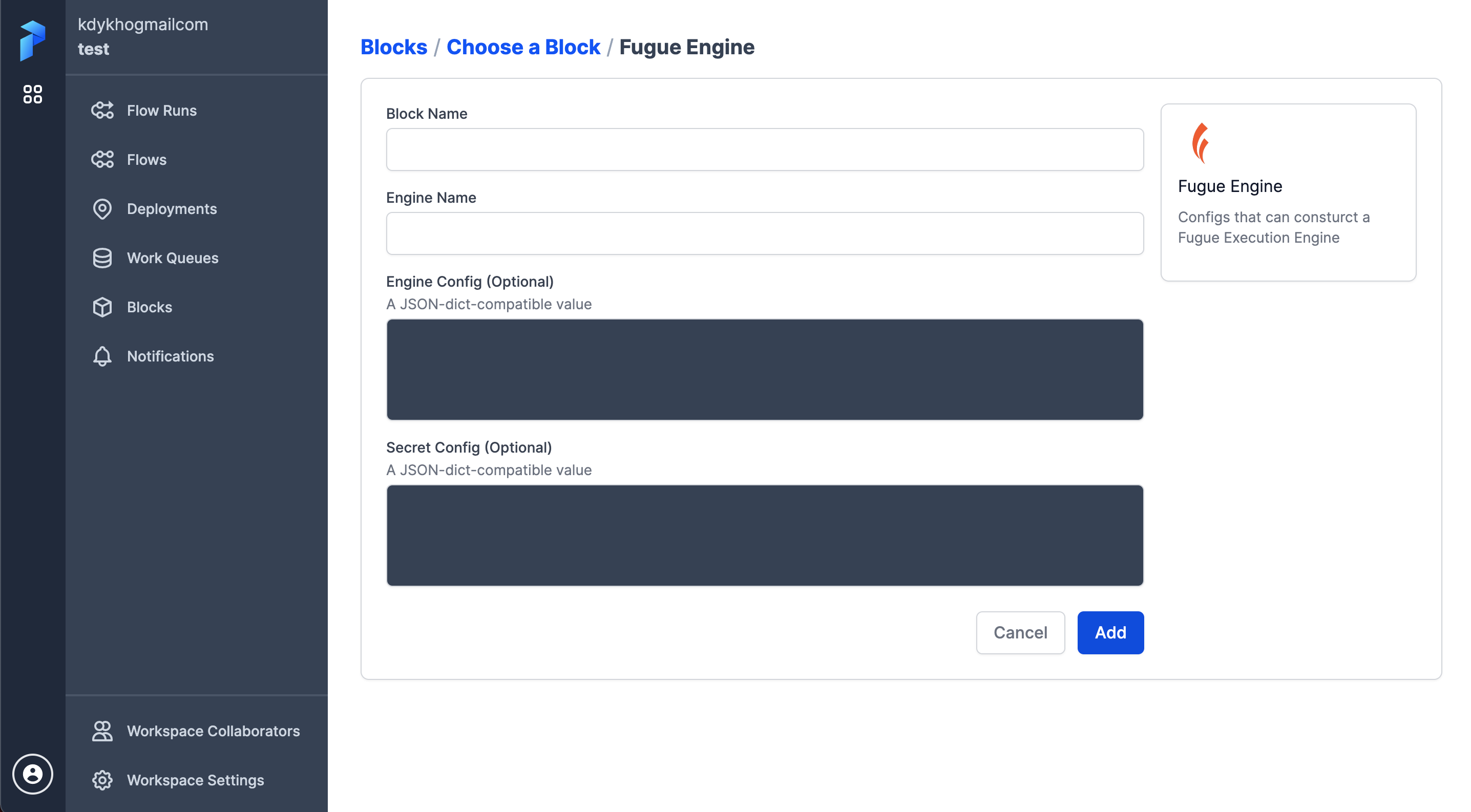Open Workspace Collaborators in the sidebar
This screenshot has height=812, width=1471.
point(213,731)
